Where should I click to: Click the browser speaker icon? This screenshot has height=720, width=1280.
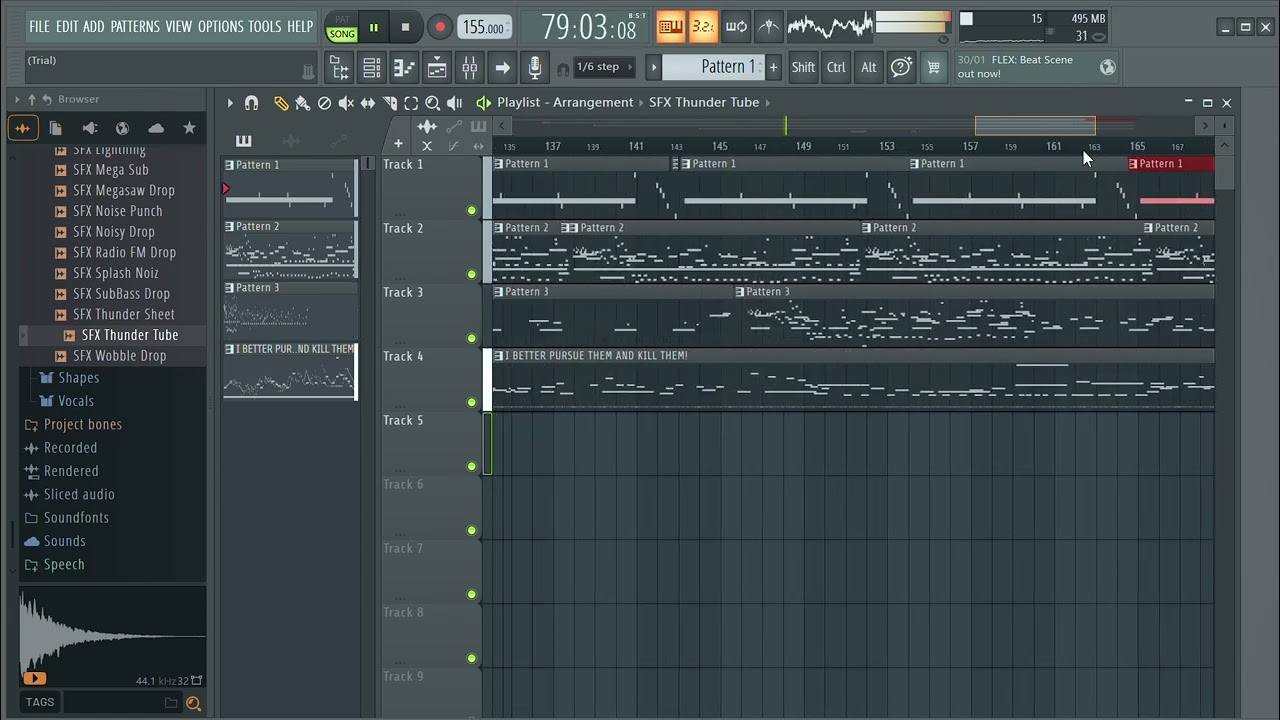(89, 128)
